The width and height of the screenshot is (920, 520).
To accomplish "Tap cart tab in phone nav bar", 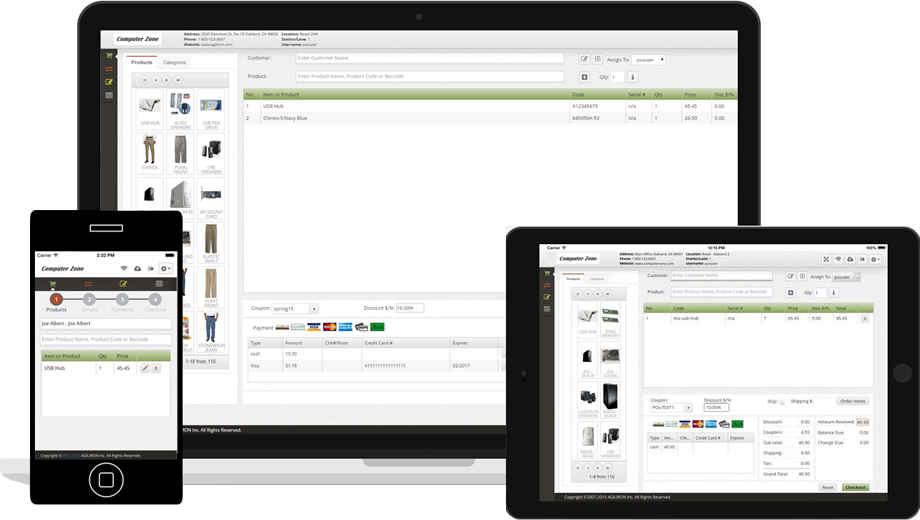I will coord(53,284).
